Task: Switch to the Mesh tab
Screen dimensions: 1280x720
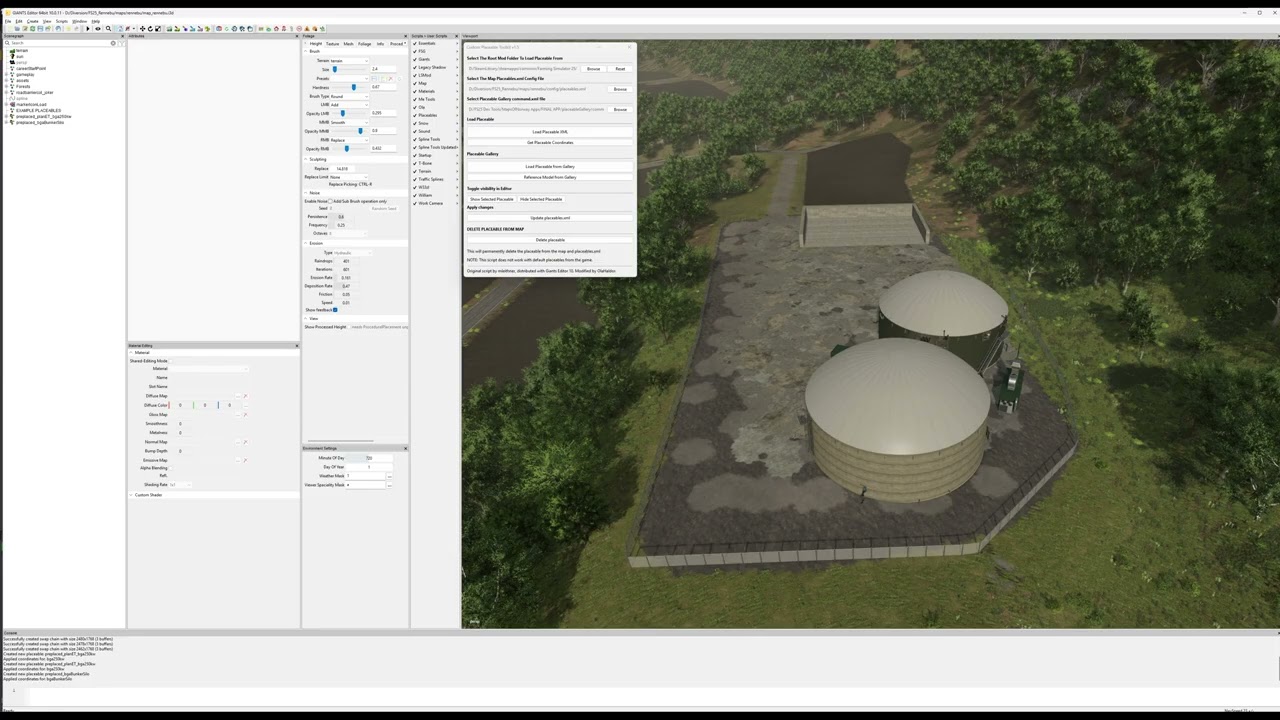Action: click(348, 44)
